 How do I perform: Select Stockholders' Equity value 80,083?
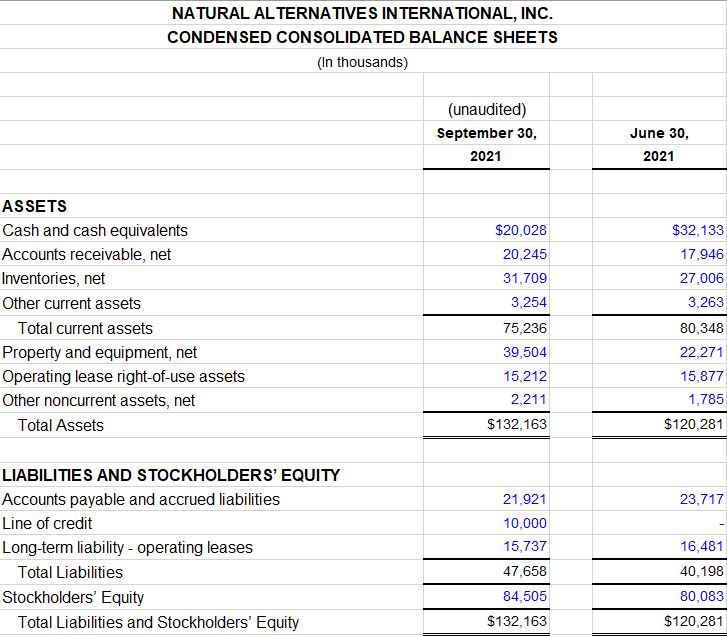[x=702, y=596]
